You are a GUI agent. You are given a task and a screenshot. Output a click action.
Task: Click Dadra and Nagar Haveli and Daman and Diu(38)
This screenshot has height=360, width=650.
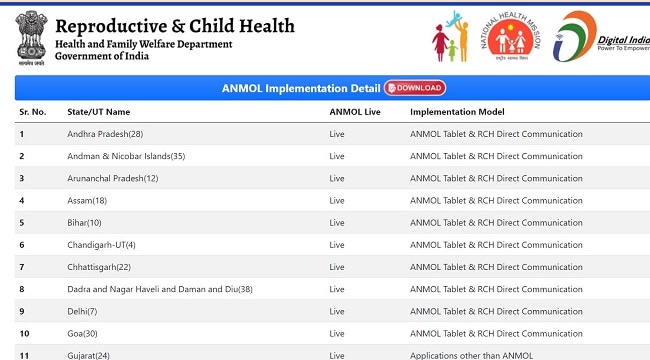coord(160,289)
